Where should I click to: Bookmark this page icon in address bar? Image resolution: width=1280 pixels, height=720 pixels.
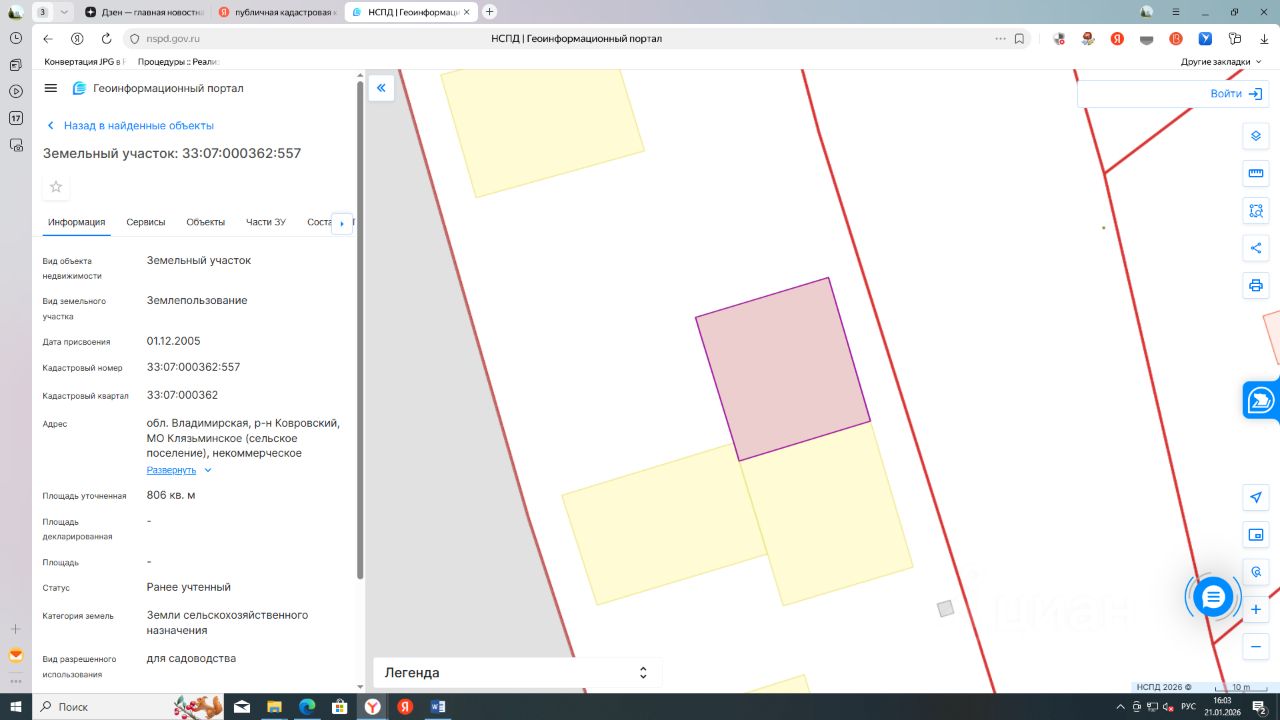click(1019, 39)
